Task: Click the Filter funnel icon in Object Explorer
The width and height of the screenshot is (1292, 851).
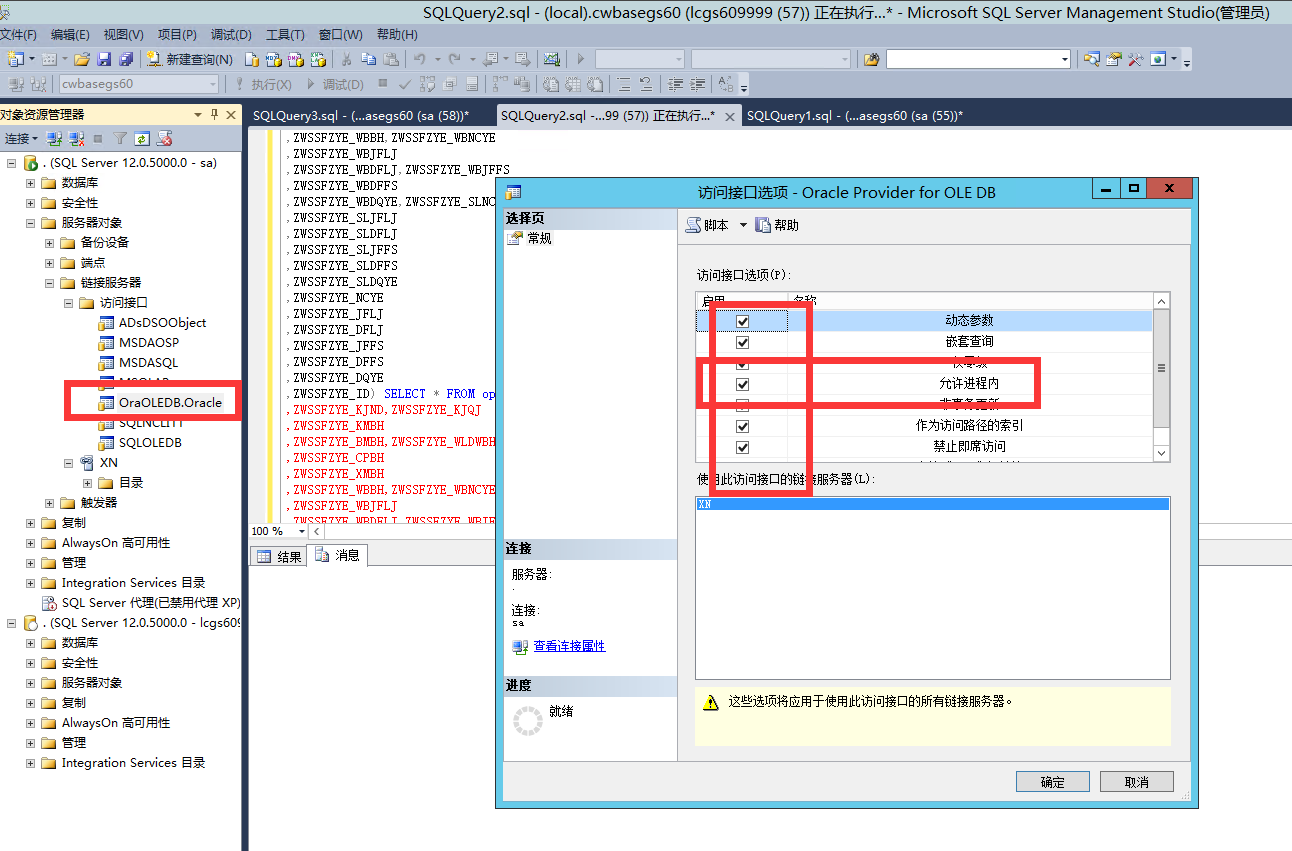Action: tap(120, 139)
